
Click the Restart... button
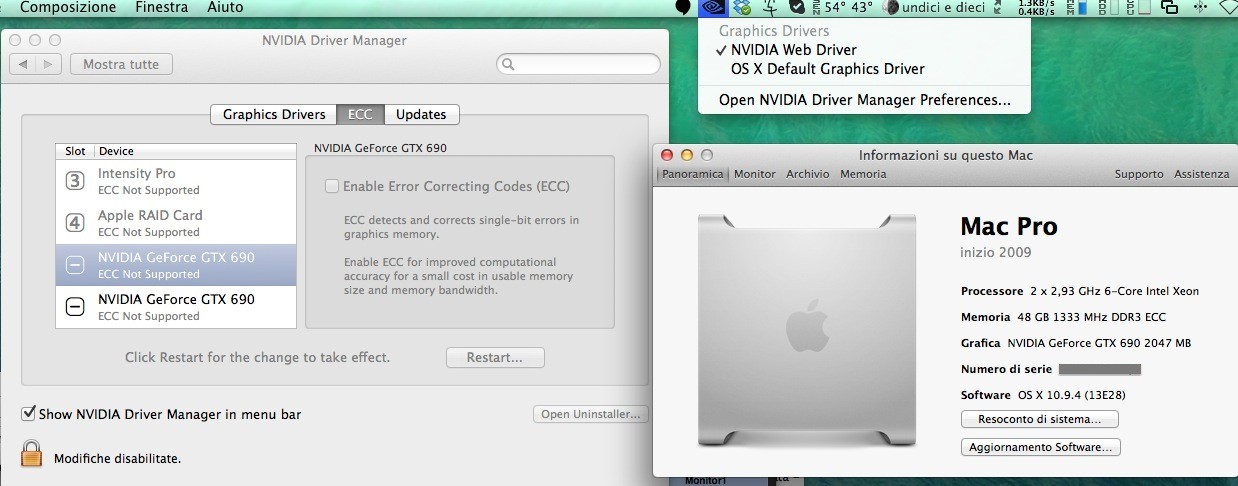pyautogui.click(x=495, y=357)
